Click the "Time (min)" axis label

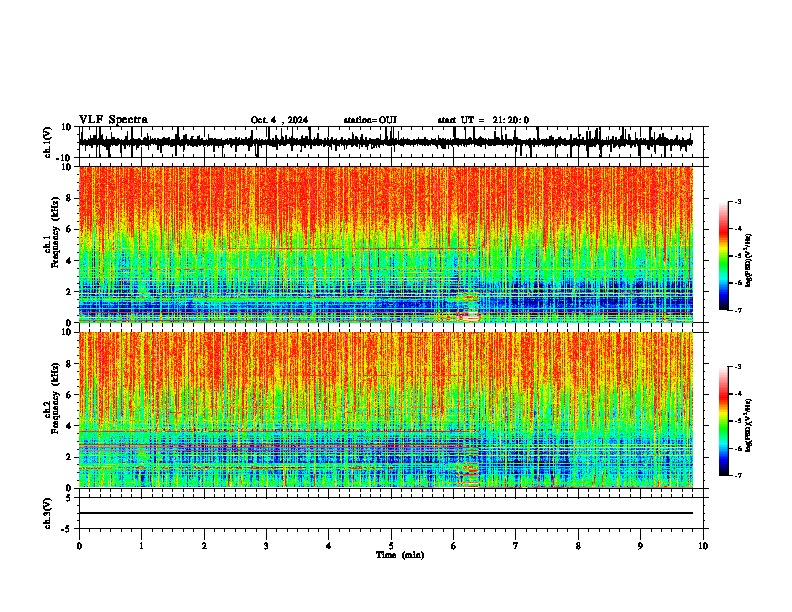point(400,555)
